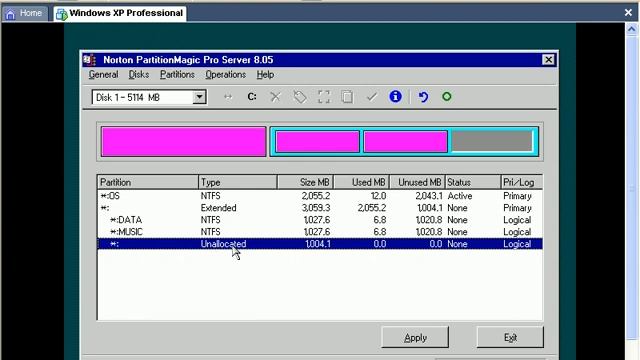
Task: Close the Norton PartitionMagic window
Action: click(x=548, y=60)
